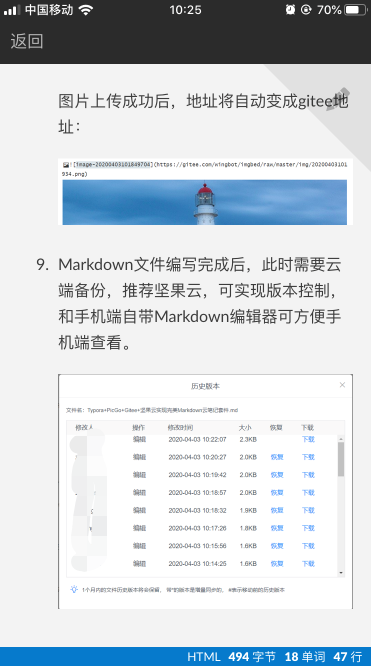Click the 修改时间 column header
371x666 pixels.
180,428
